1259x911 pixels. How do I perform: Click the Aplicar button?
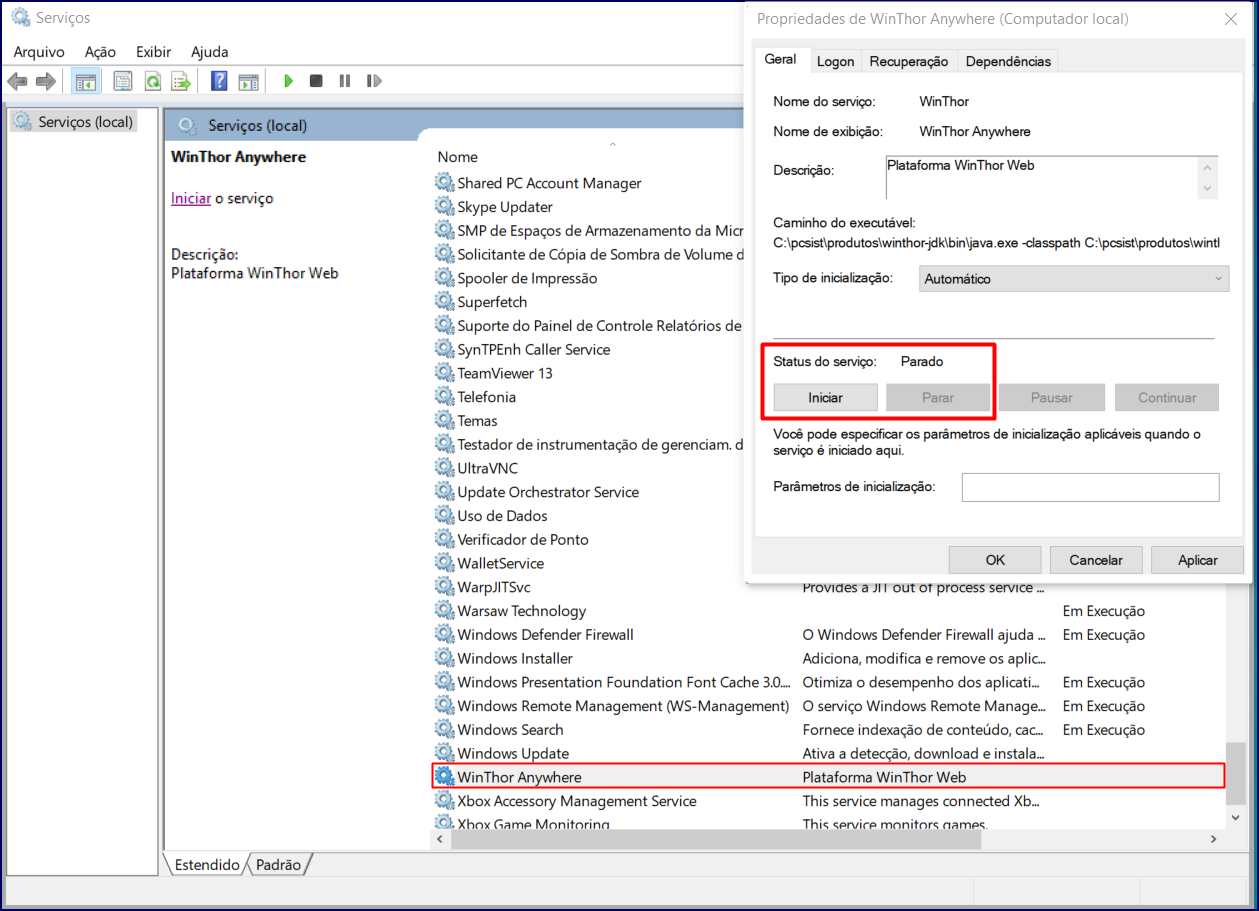tap(1197, 560)
